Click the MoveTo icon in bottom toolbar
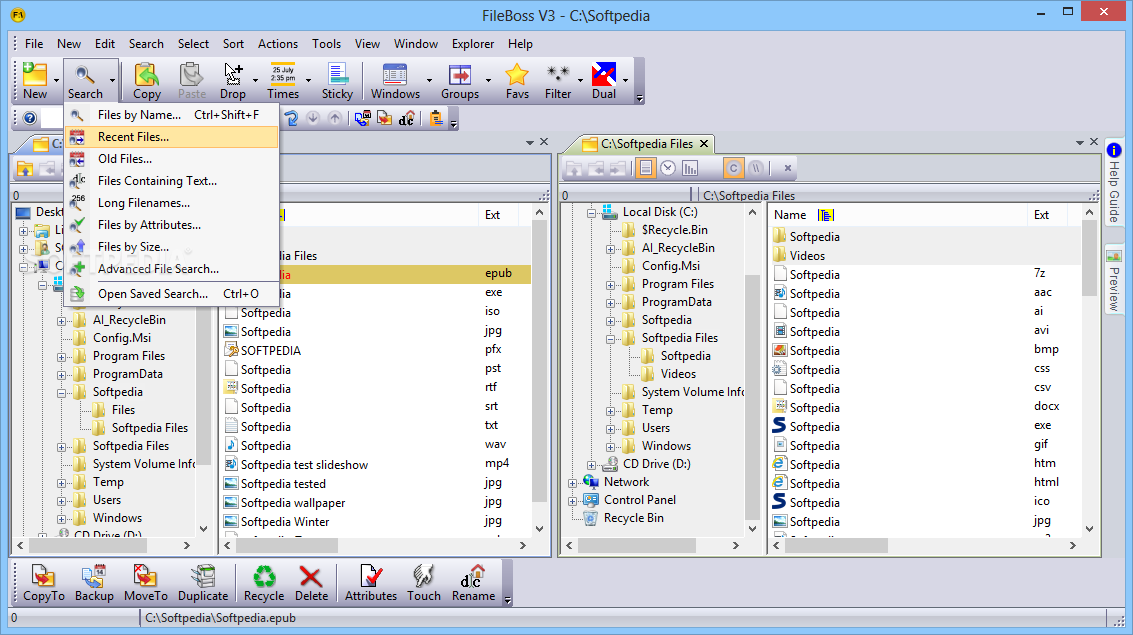The height and width of the screenshot is (635, 1133). pyautogui.click(x=145, y=583)
